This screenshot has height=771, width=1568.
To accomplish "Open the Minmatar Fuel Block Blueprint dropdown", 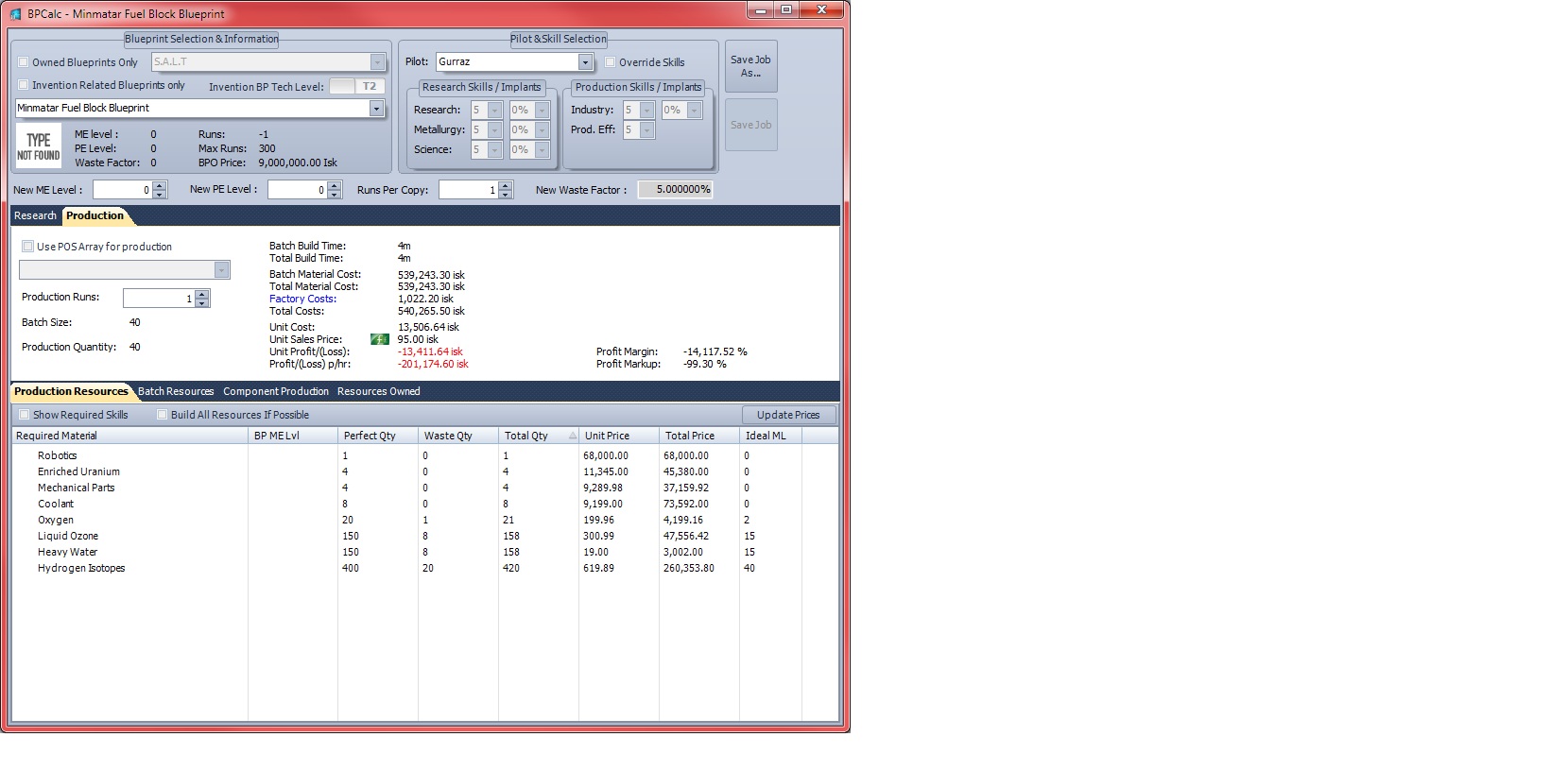I will pos(376,109).
